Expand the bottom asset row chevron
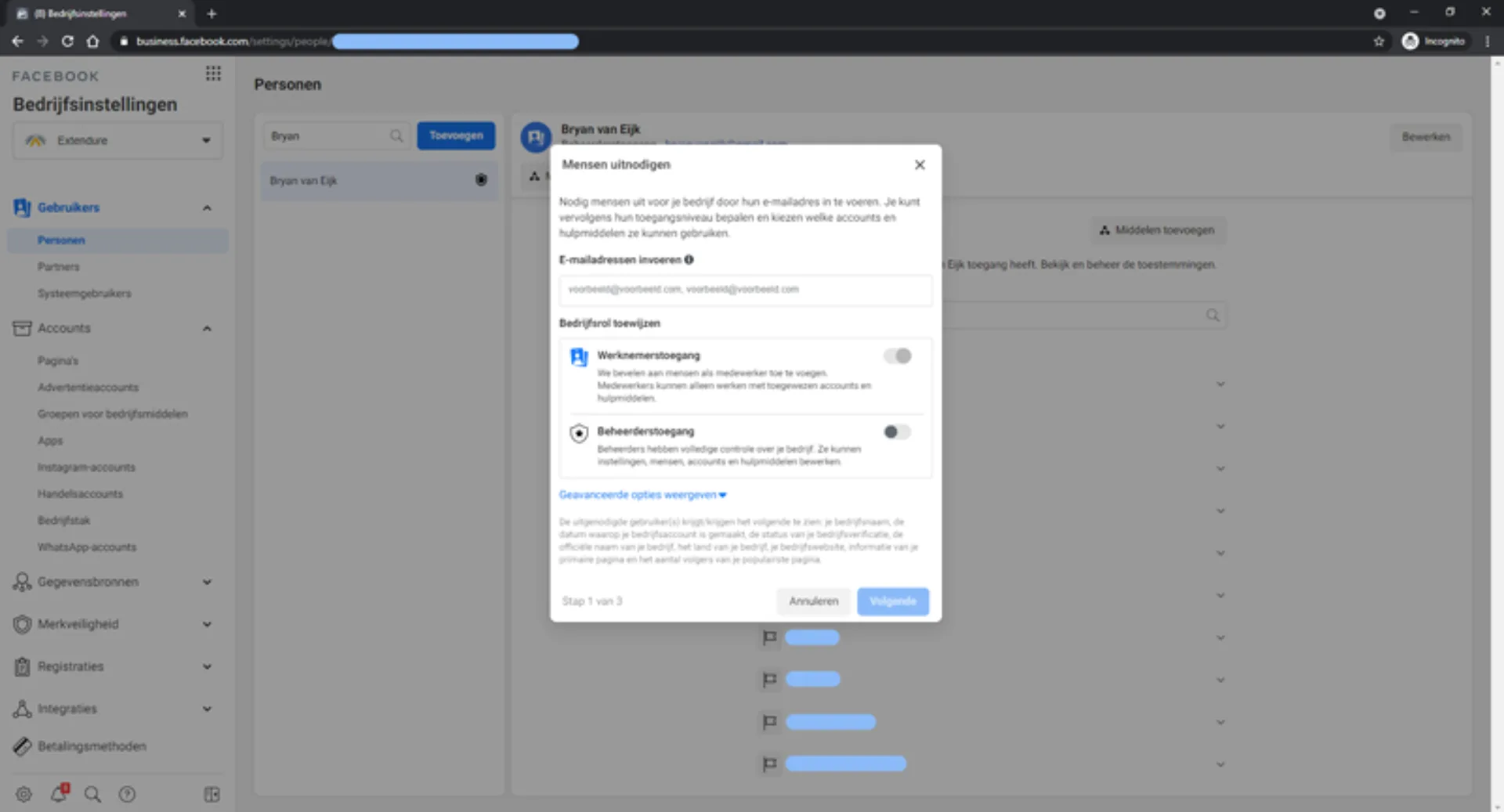The image size is (1504, 812). click(x=1220, y=765)
